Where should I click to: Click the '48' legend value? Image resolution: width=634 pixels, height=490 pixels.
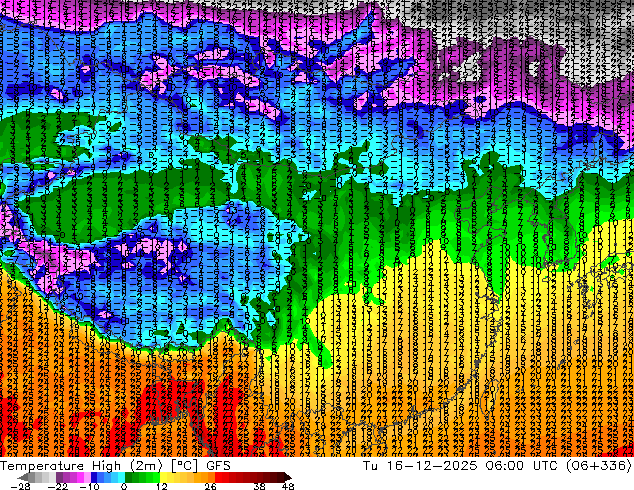(288, 486)
